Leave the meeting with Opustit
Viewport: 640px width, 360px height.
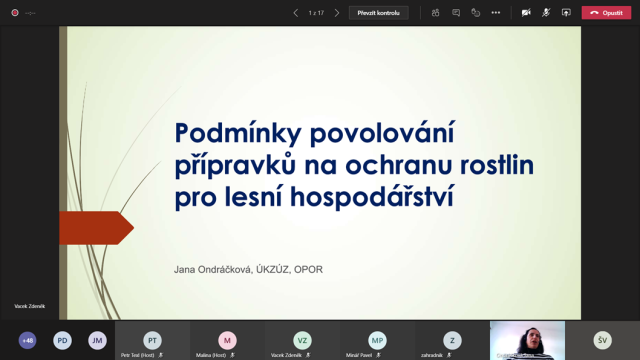[606, 13]
